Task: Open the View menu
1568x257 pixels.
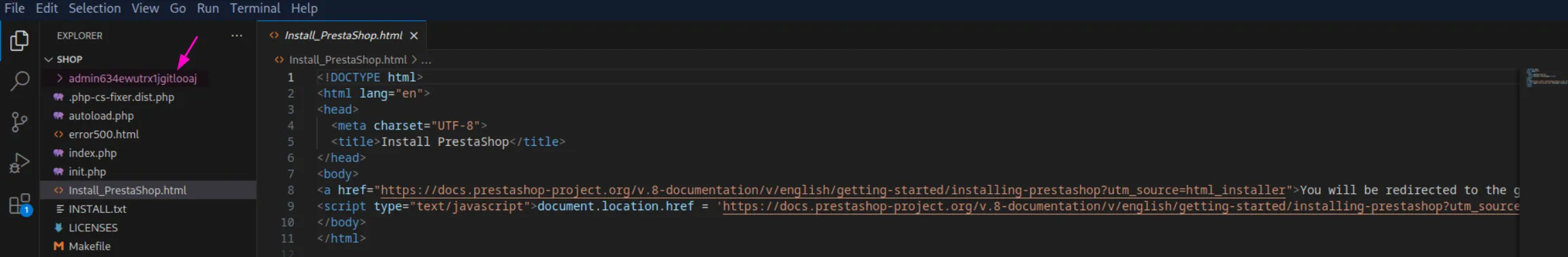Action: tap(145, 8)
